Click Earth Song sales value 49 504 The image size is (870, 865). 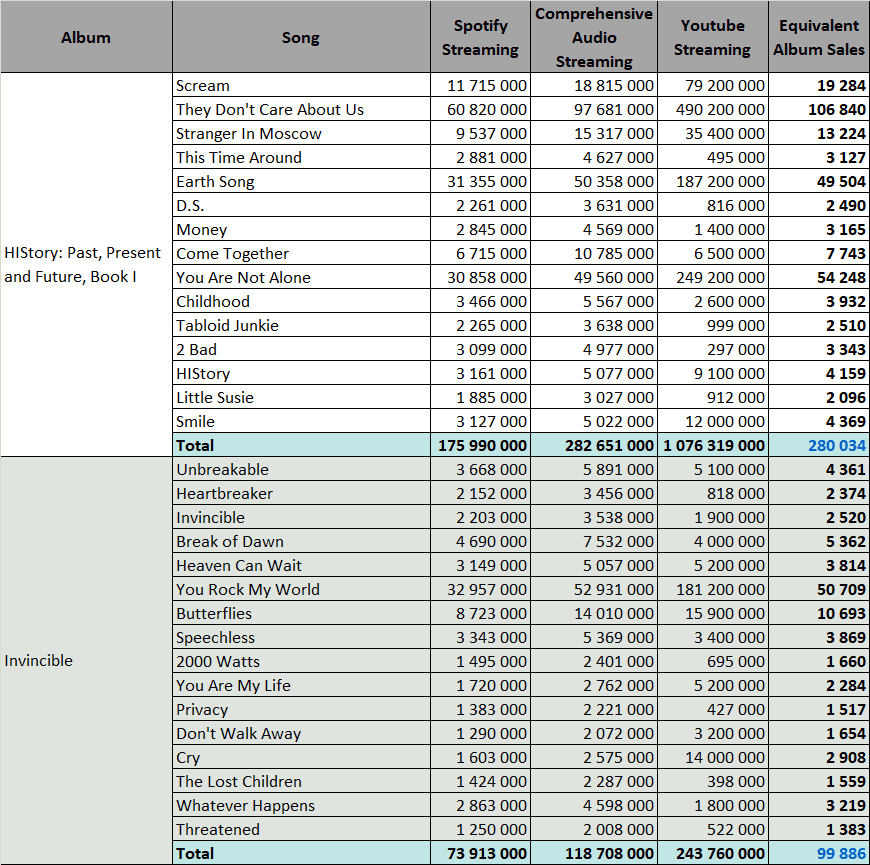click(x=819, y=181)
